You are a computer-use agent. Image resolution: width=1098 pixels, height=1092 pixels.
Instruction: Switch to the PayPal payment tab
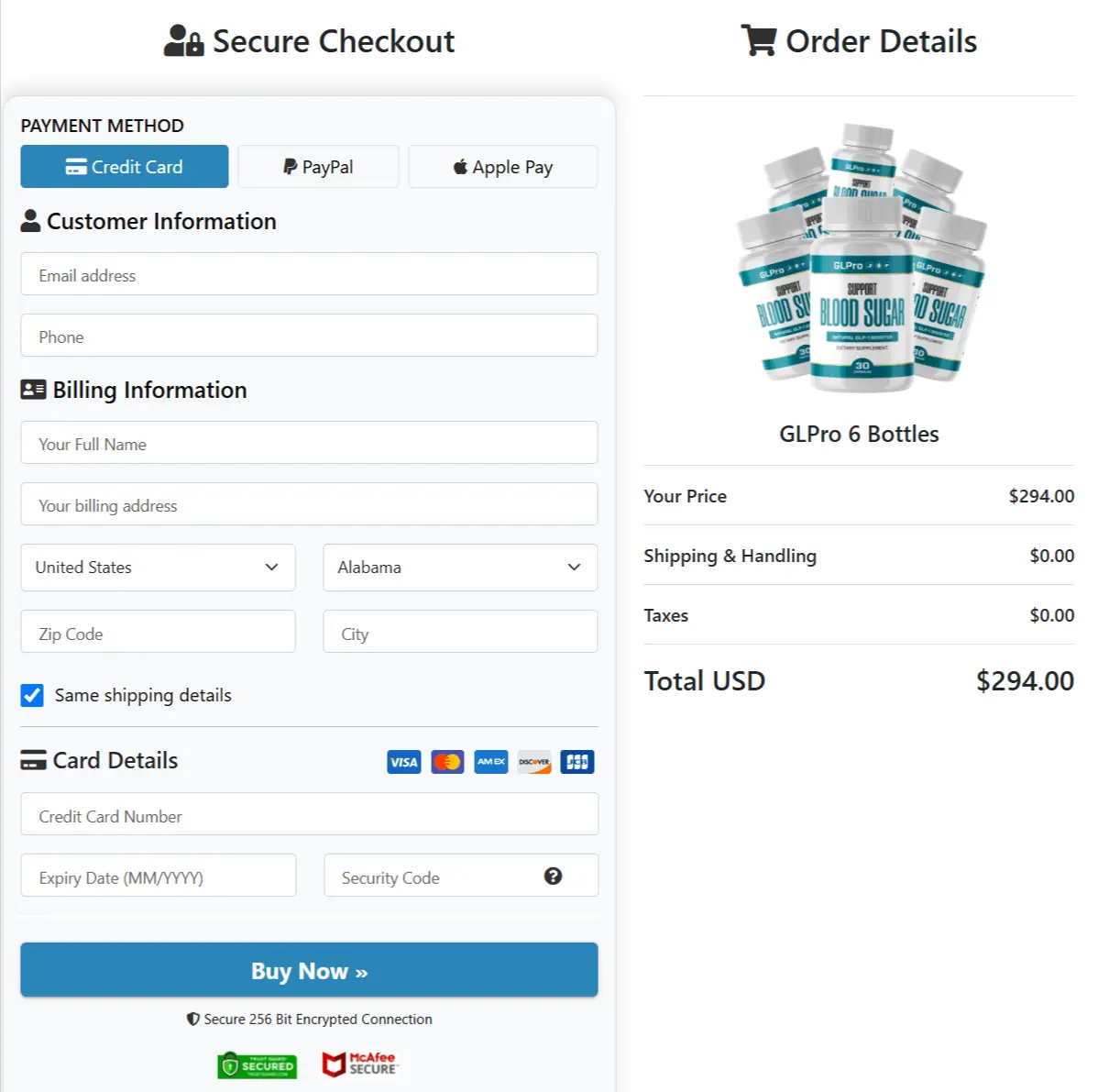pos(318,166)
